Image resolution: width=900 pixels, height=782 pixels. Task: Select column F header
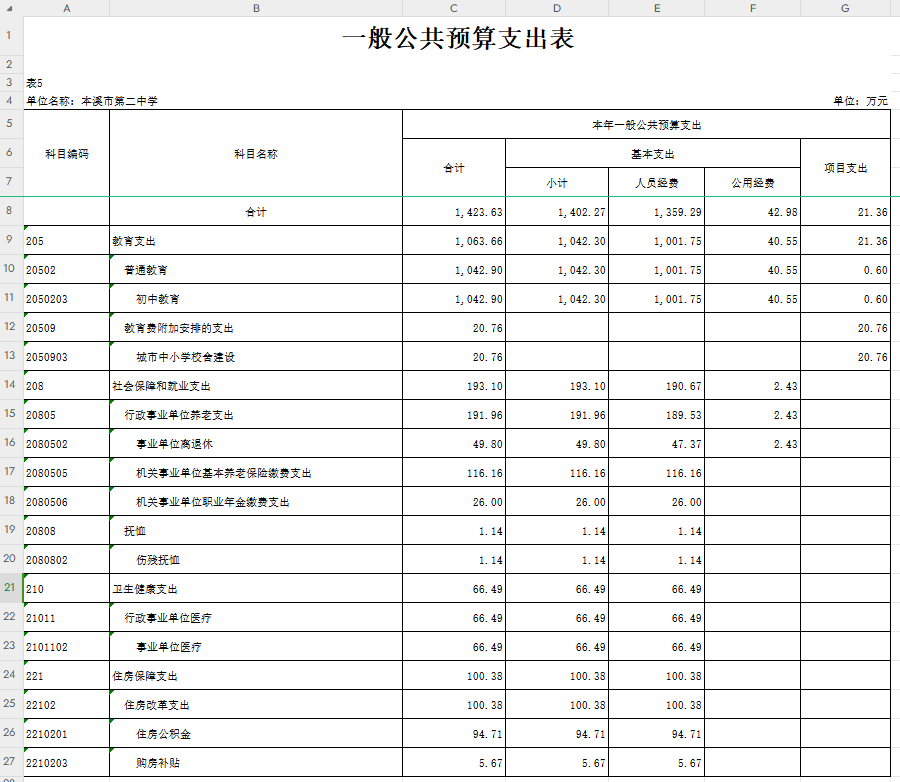click(752, 8)
